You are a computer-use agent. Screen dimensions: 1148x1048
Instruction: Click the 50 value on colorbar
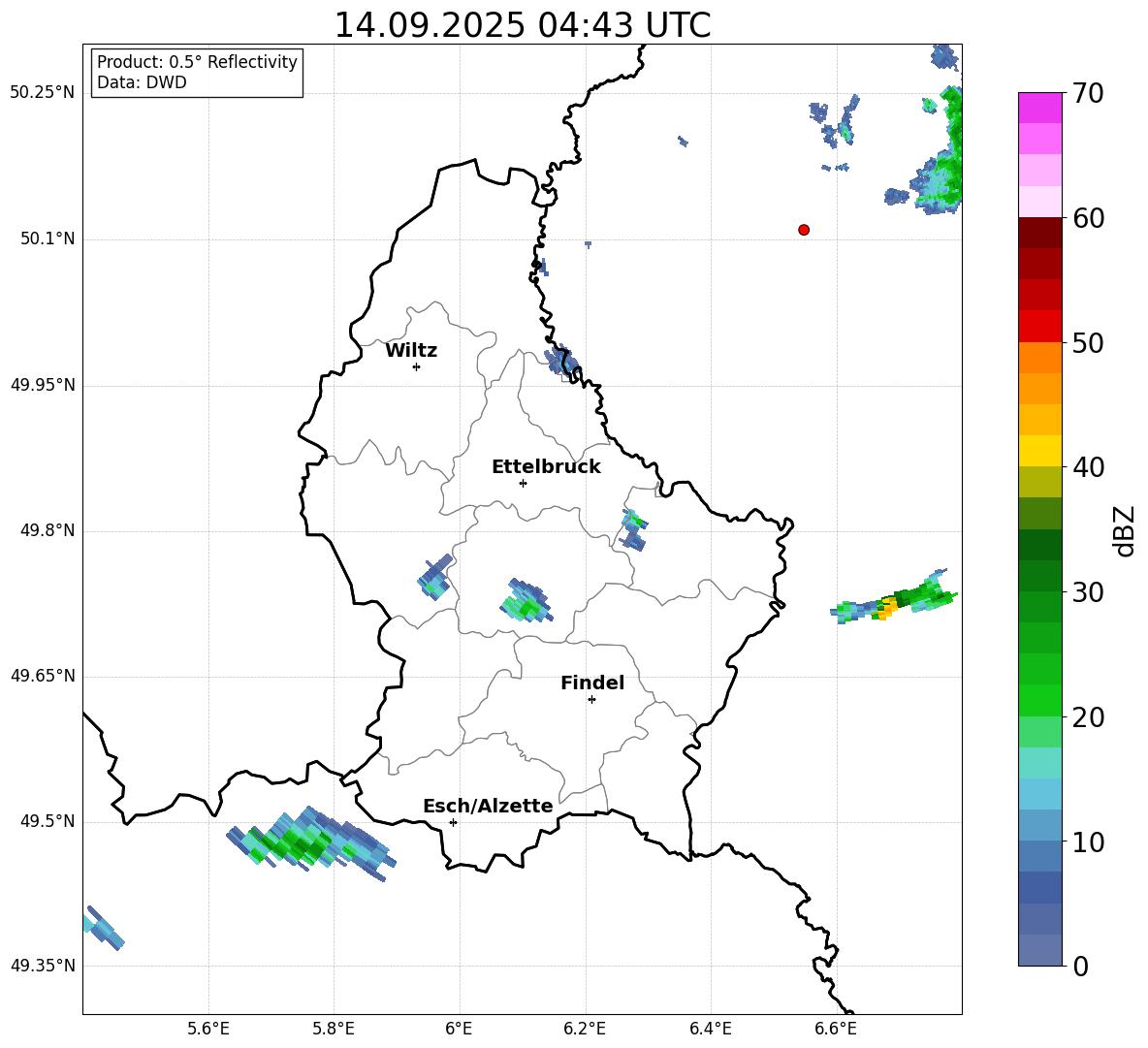point(1088,342)
